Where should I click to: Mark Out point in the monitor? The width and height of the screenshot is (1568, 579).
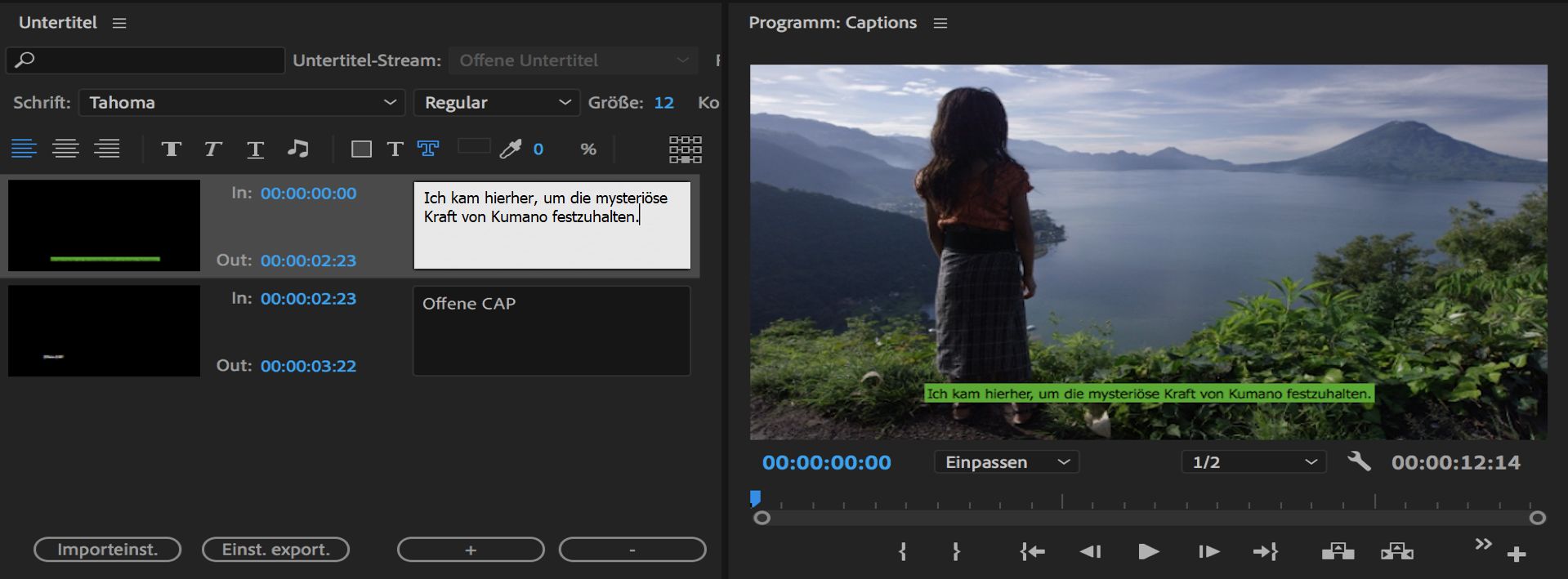coord(955,552)
